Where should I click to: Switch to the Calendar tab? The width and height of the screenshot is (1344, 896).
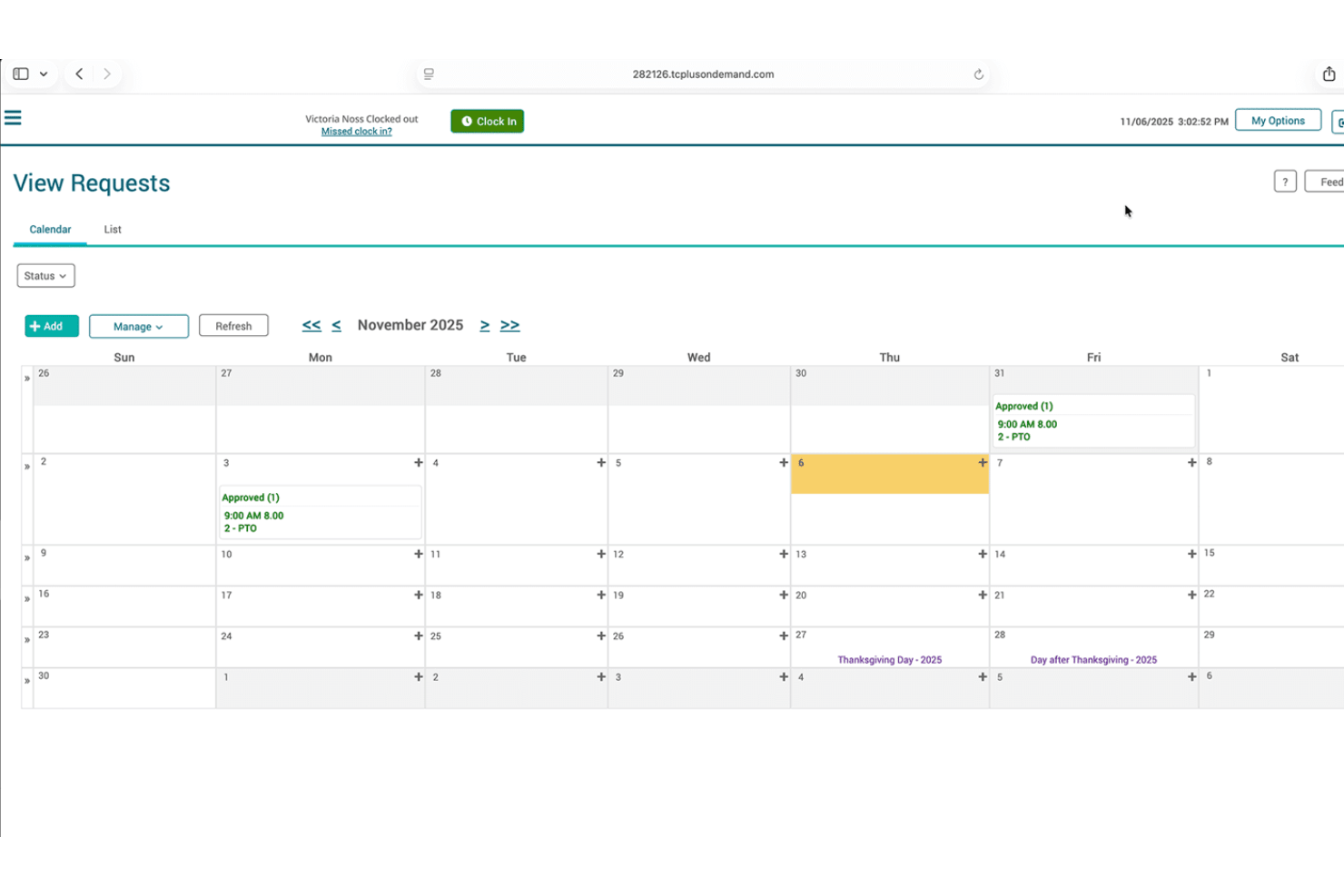coord(50,230)
